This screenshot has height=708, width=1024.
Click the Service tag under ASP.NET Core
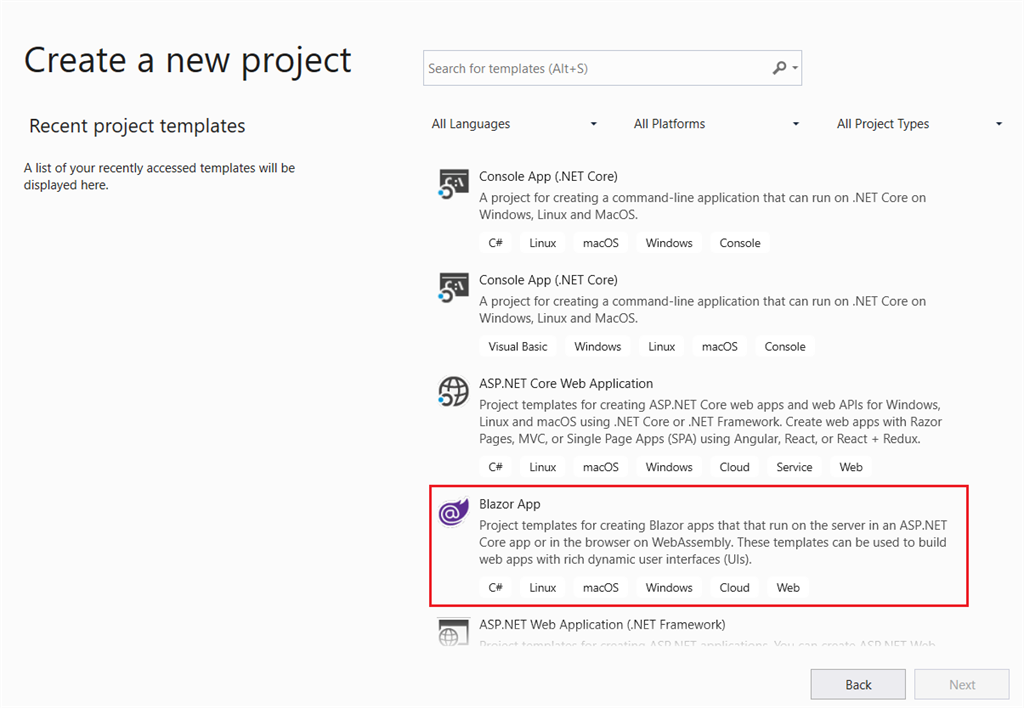point(795,467)
